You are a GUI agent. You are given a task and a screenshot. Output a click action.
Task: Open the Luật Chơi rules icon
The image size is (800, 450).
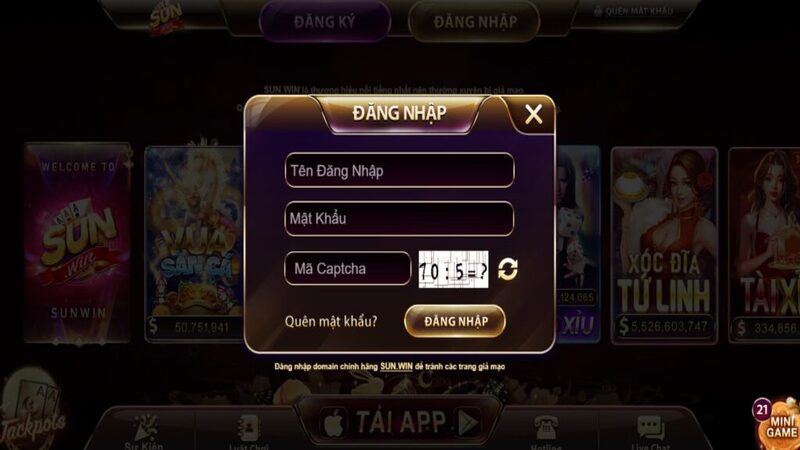point(248,428)
